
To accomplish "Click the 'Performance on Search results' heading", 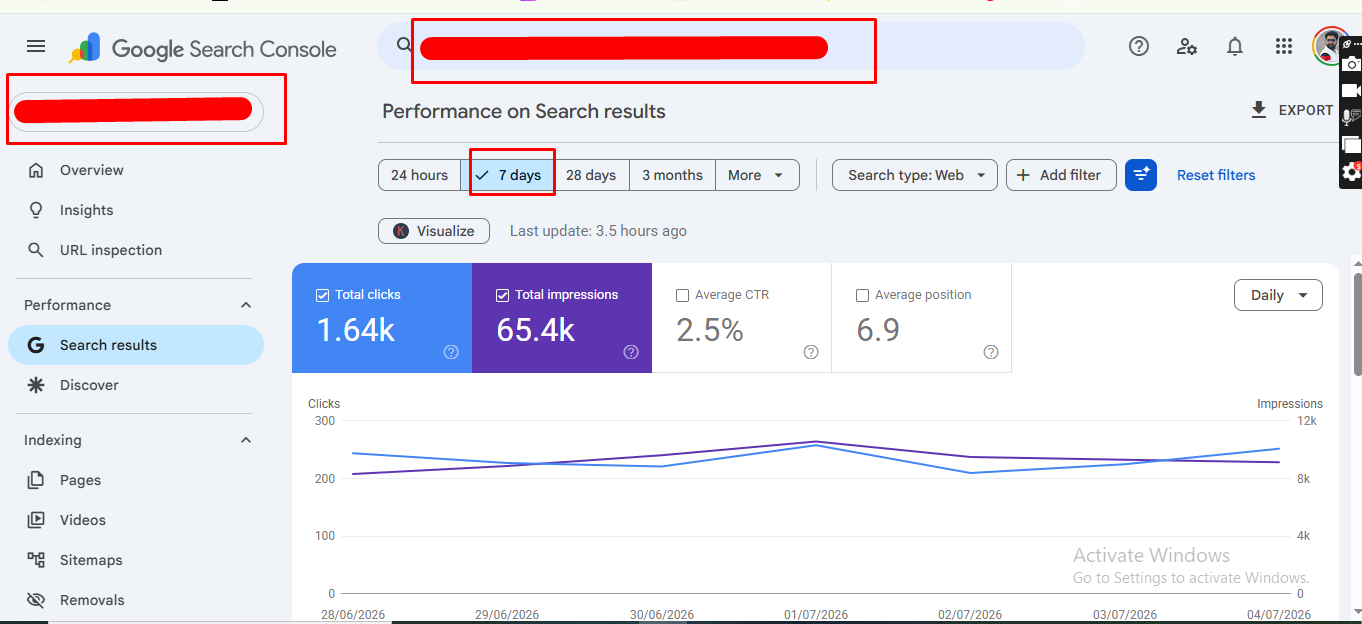I will (524, 111).
